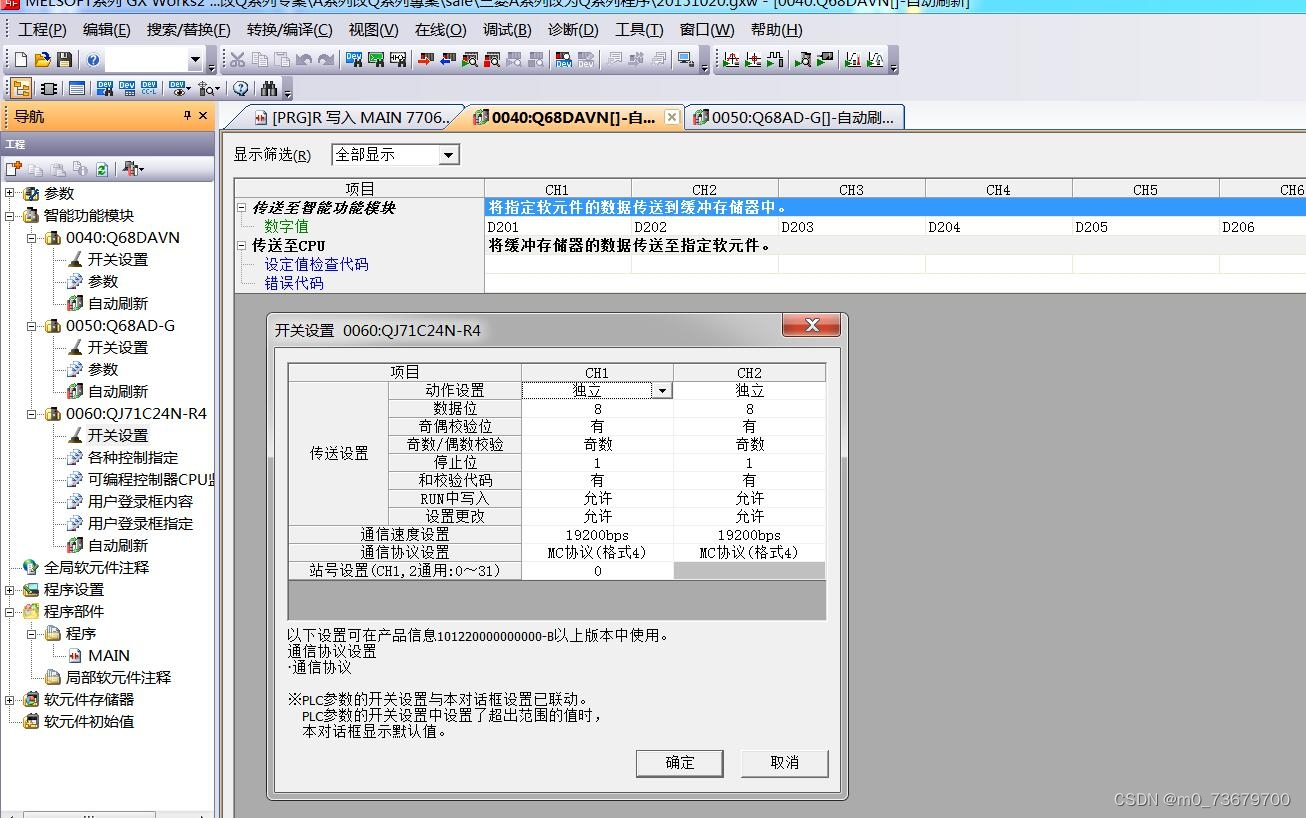Click the binoculars search icon
1306x818 pixels.
point(268,89)
